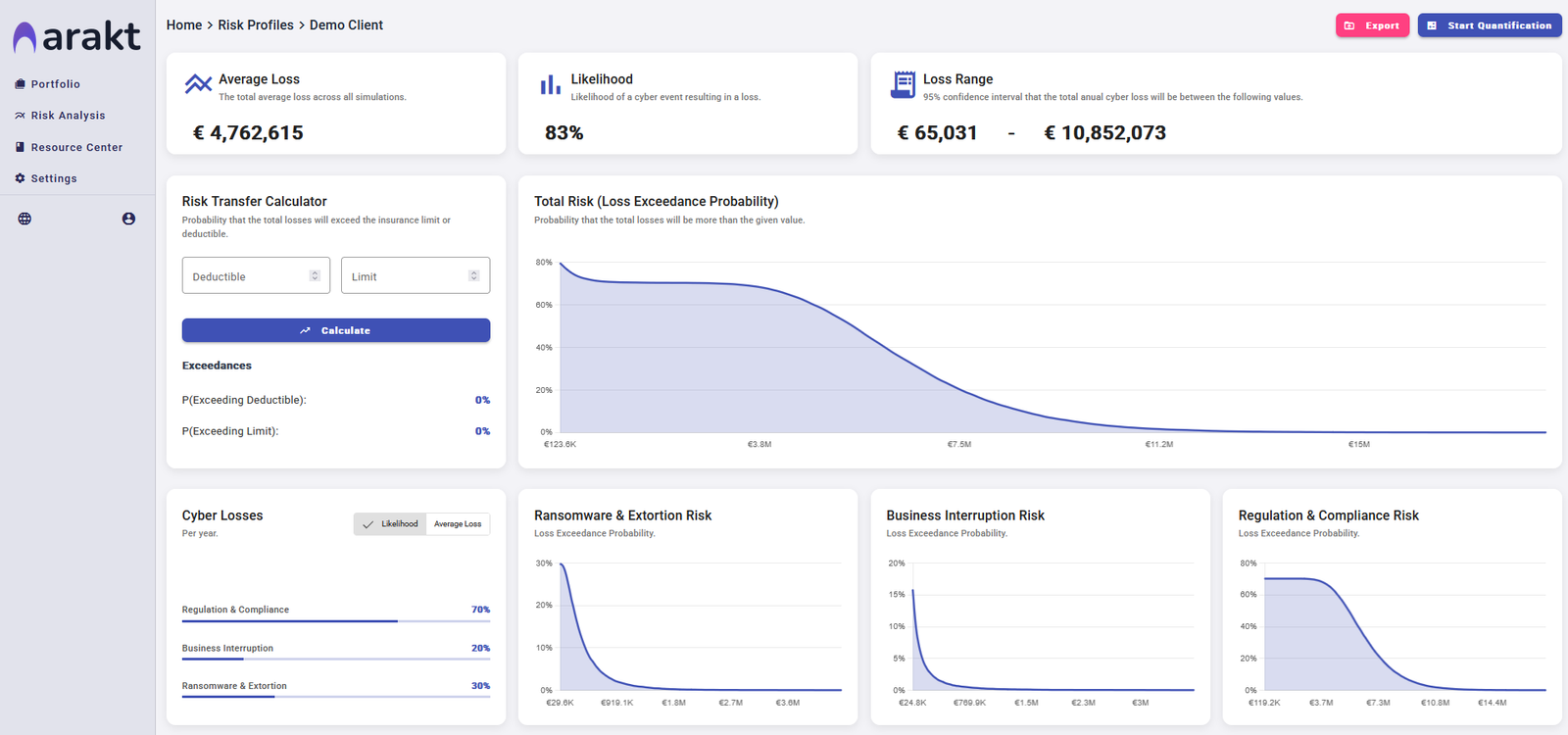
Task: Open Resource Center from the sidebar
Action: coord(76,147)
